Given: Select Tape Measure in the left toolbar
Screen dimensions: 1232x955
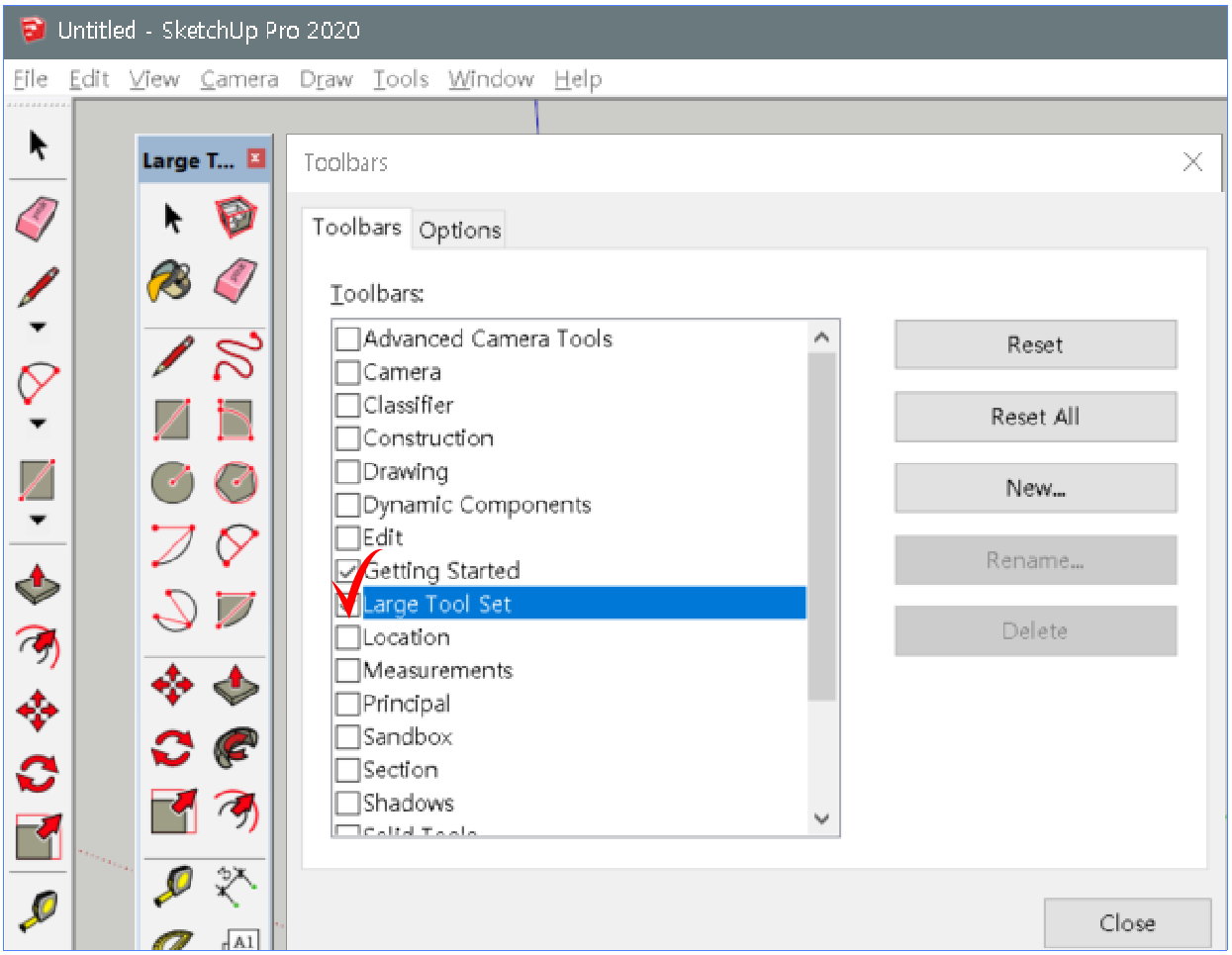Looking at the screenshot, I should point(38,910).
